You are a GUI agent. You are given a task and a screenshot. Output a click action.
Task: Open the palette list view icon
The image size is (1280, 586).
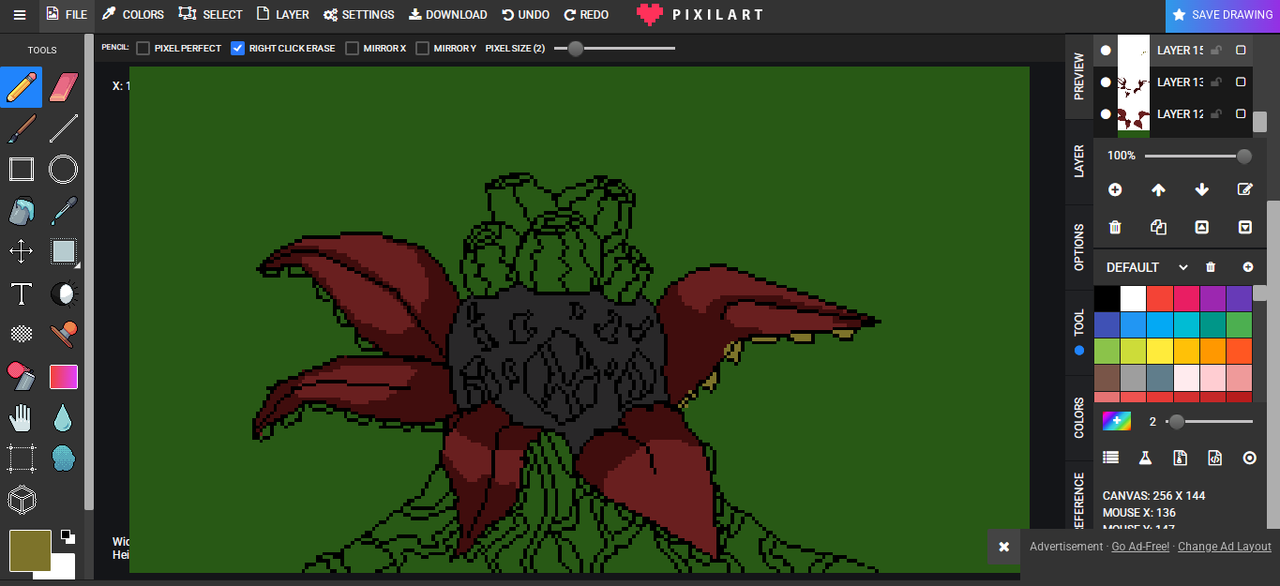[1110, 457]
